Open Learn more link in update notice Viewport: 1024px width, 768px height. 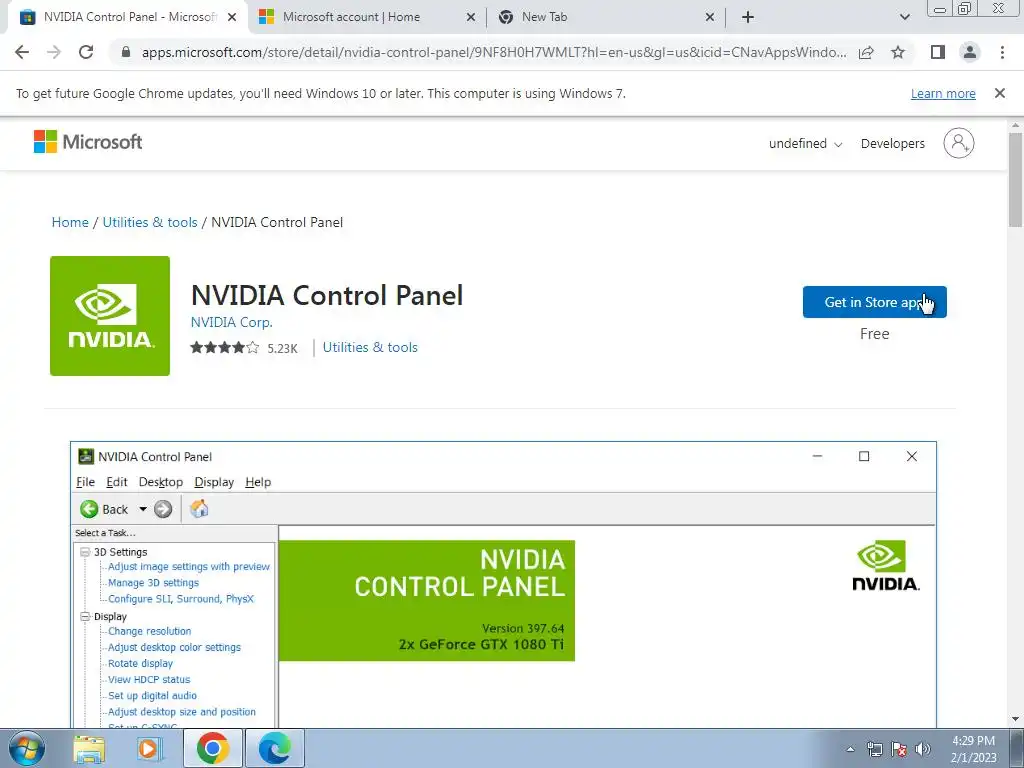click(x=943, y=93)
